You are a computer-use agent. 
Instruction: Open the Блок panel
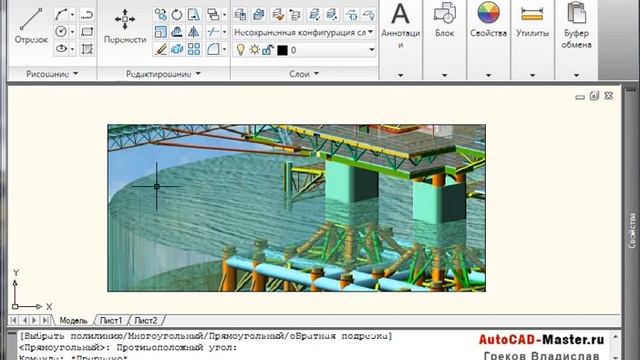pyautogui.click(x=444, y=39)
